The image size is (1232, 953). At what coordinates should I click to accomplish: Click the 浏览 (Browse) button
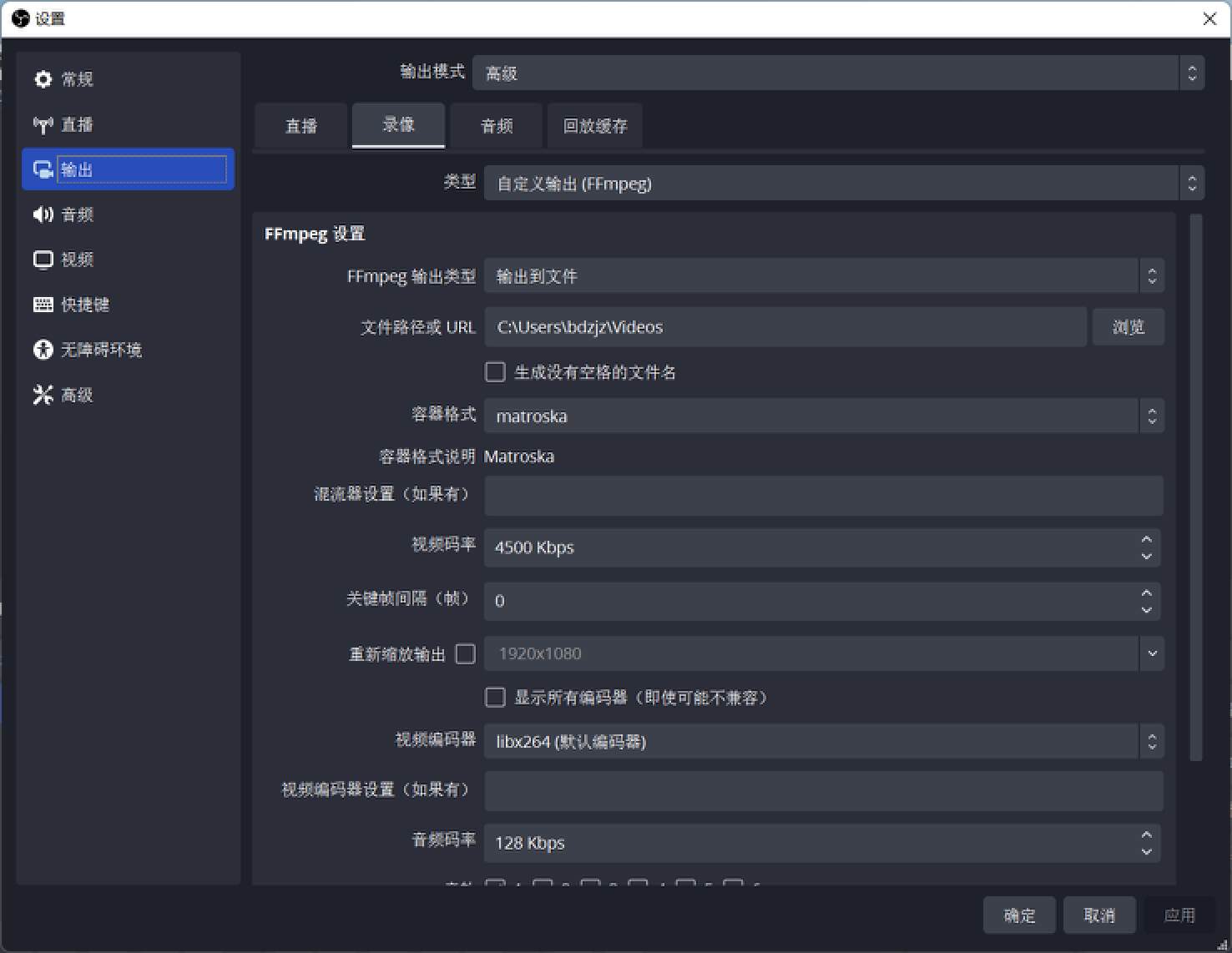1128,326
